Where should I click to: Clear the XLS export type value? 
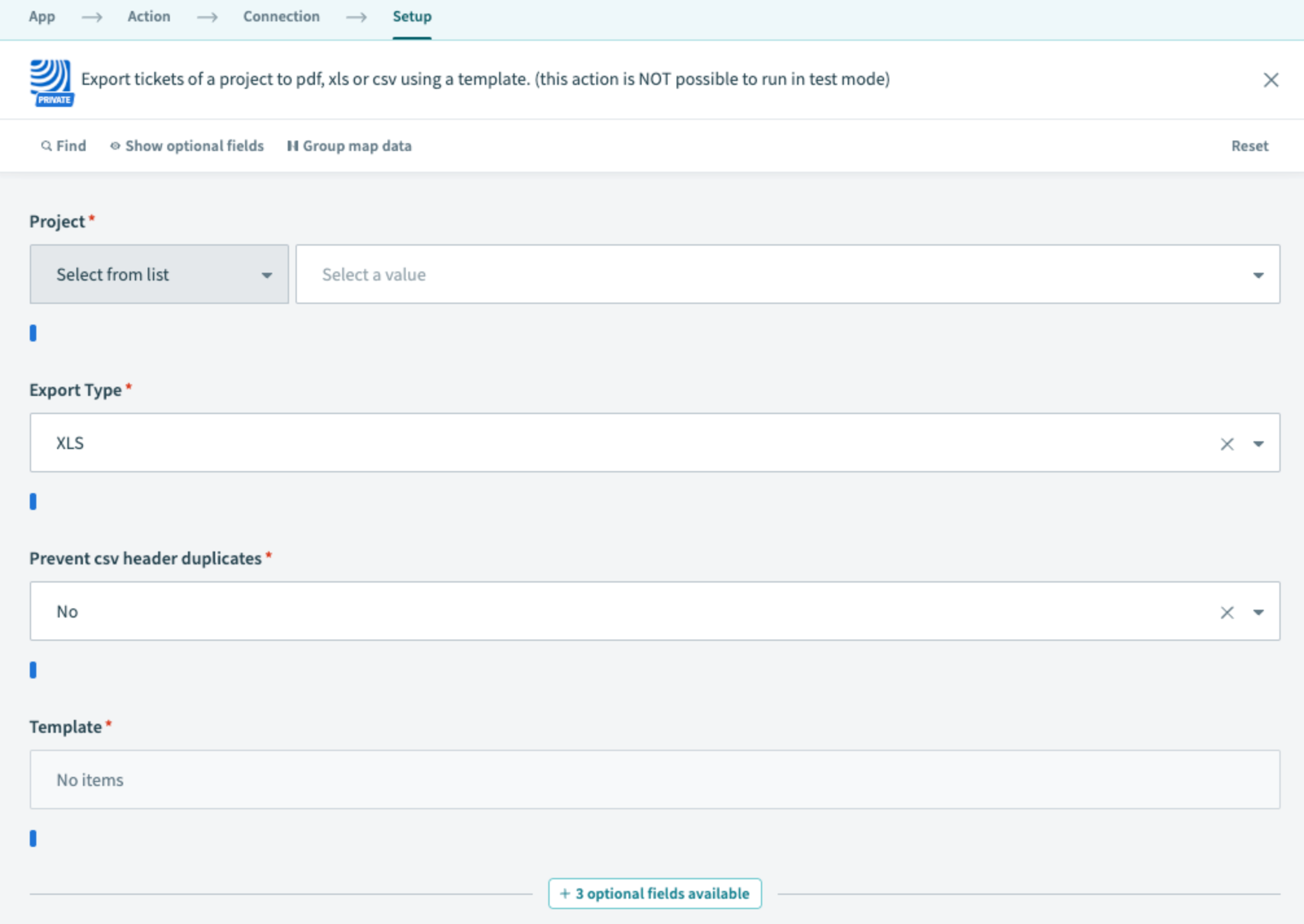pyautogui.click(x=1226, y=444)
